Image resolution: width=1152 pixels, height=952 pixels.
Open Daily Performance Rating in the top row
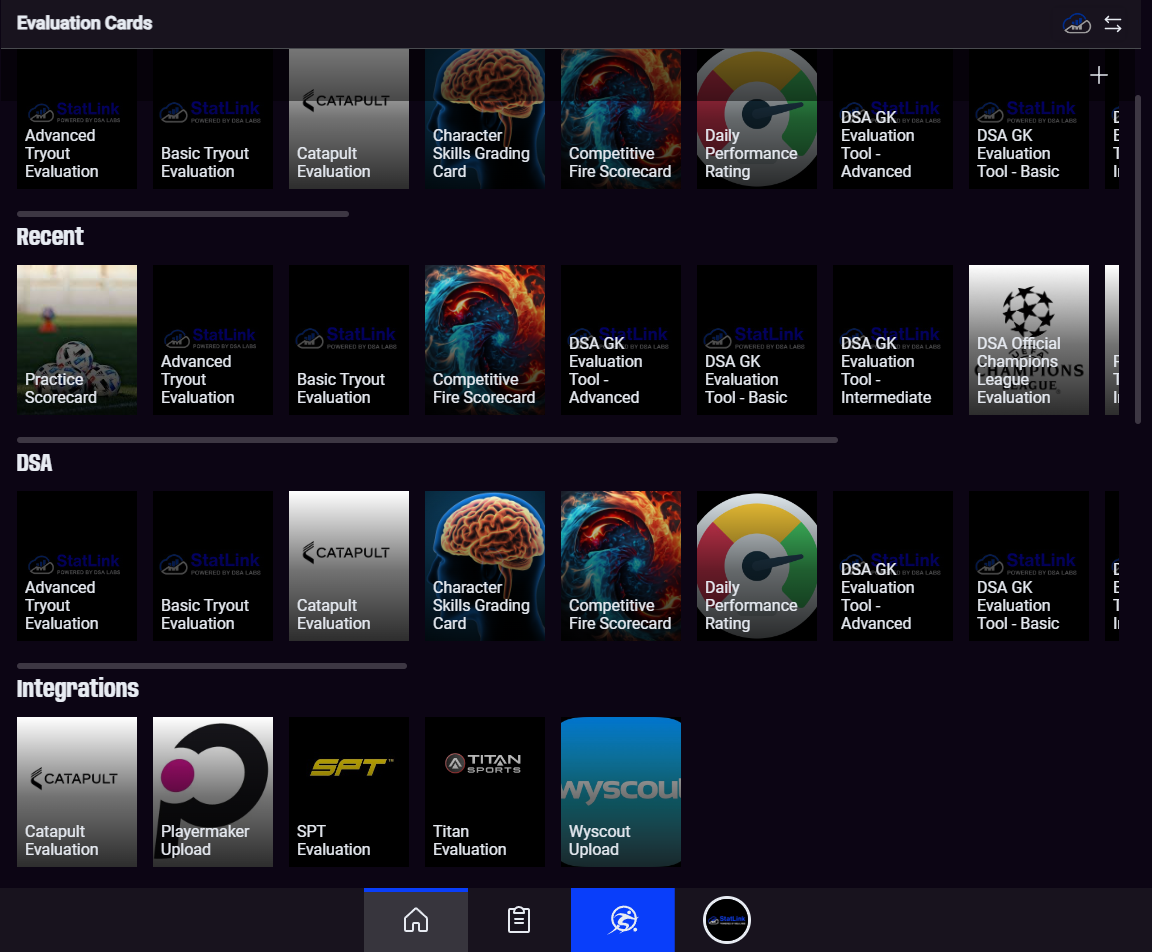[757, 119]
